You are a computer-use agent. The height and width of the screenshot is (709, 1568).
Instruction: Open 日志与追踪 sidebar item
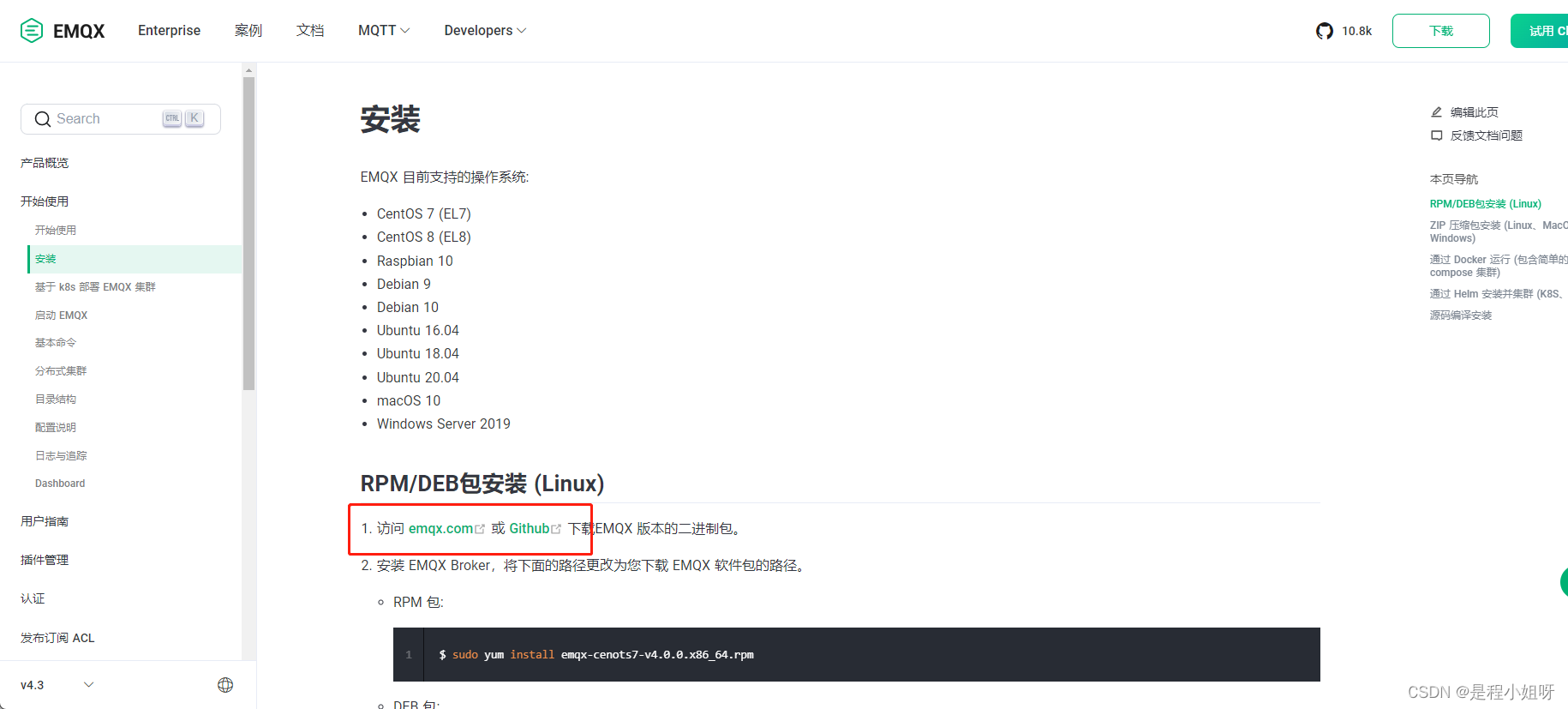[61, 456]
